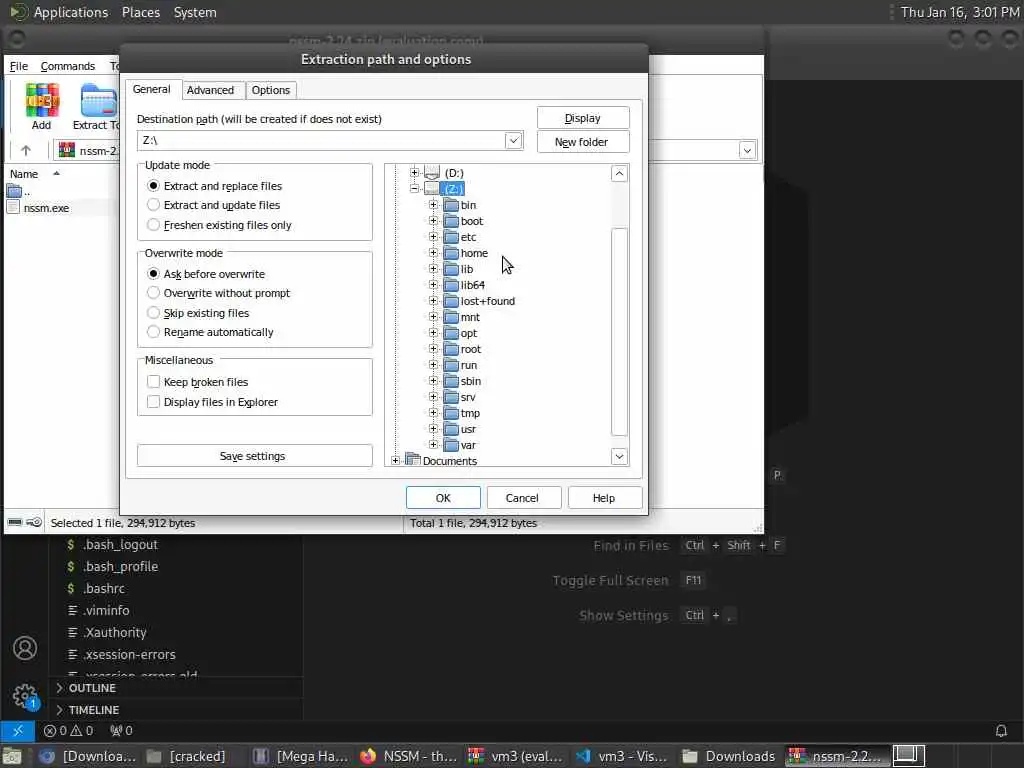This screenshot has height=768, width=1024.
Task: Click the Add archive icon in WinRAR
Action: (x=42, y=100)
